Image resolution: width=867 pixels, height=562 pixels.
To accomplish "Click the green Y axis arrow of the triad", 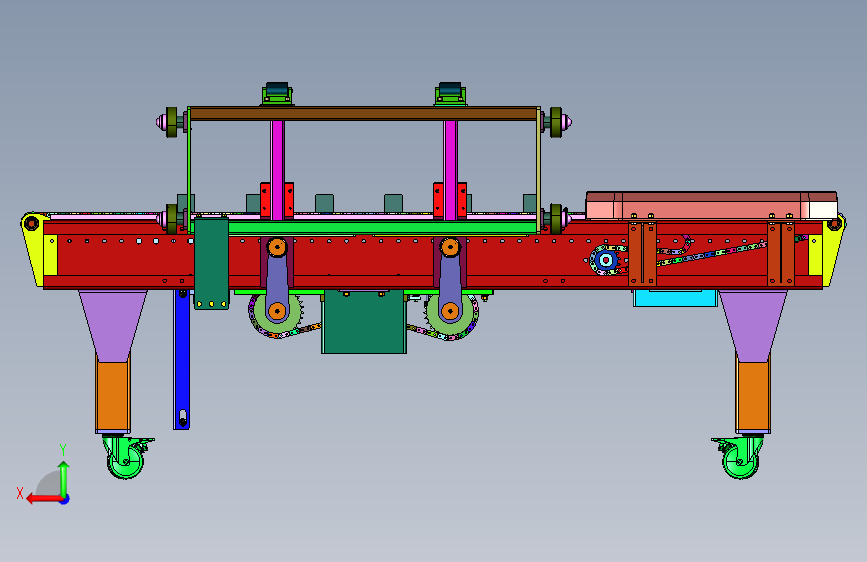I will (64, 478).
